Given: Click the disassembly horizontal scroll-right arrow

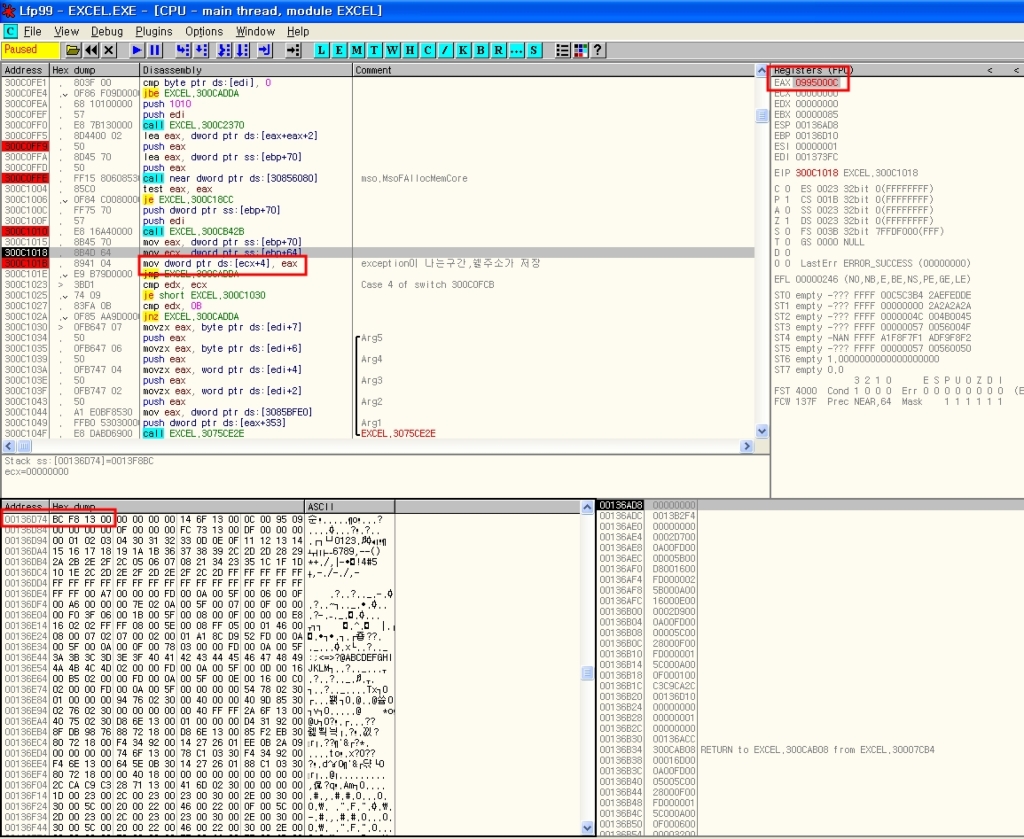Looking at the screenshot, I should pos(747,446).
